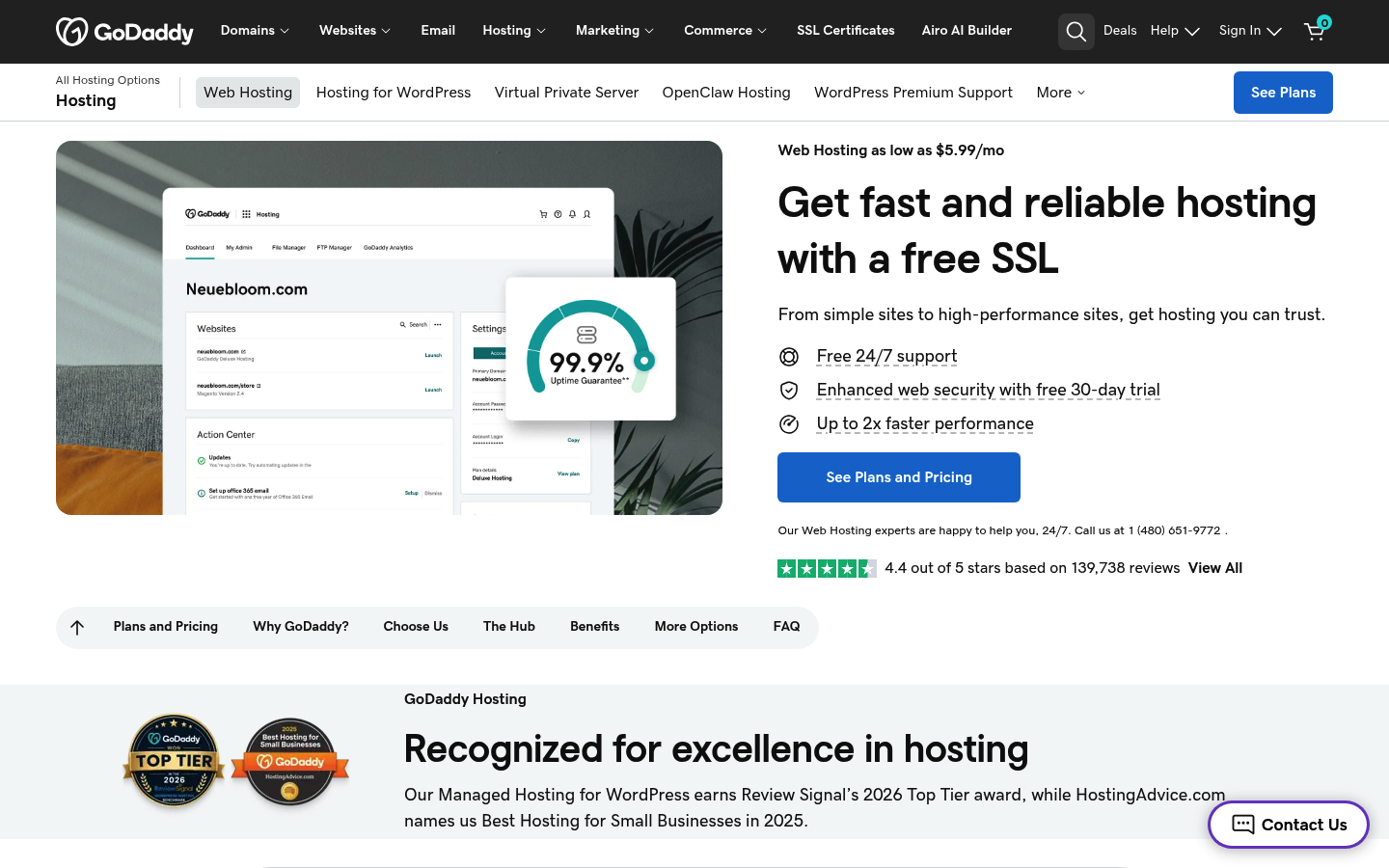The height and width of the screenshot is (868, 1389).
Task: Open SSL Certificates in top navigation
Action: [x=846, y=31]
